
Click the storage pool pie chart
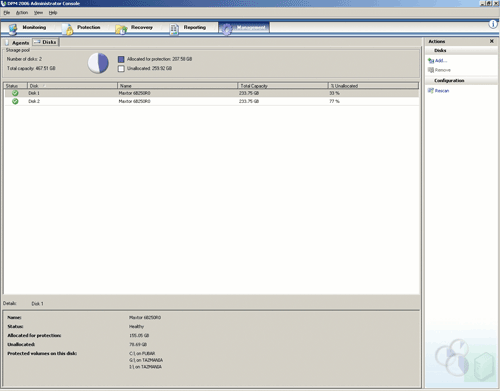98,63
